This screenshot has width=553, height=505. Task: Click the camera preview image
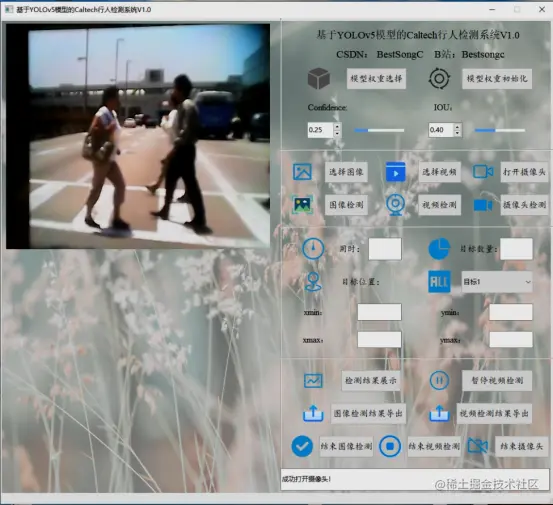[138, 136]
